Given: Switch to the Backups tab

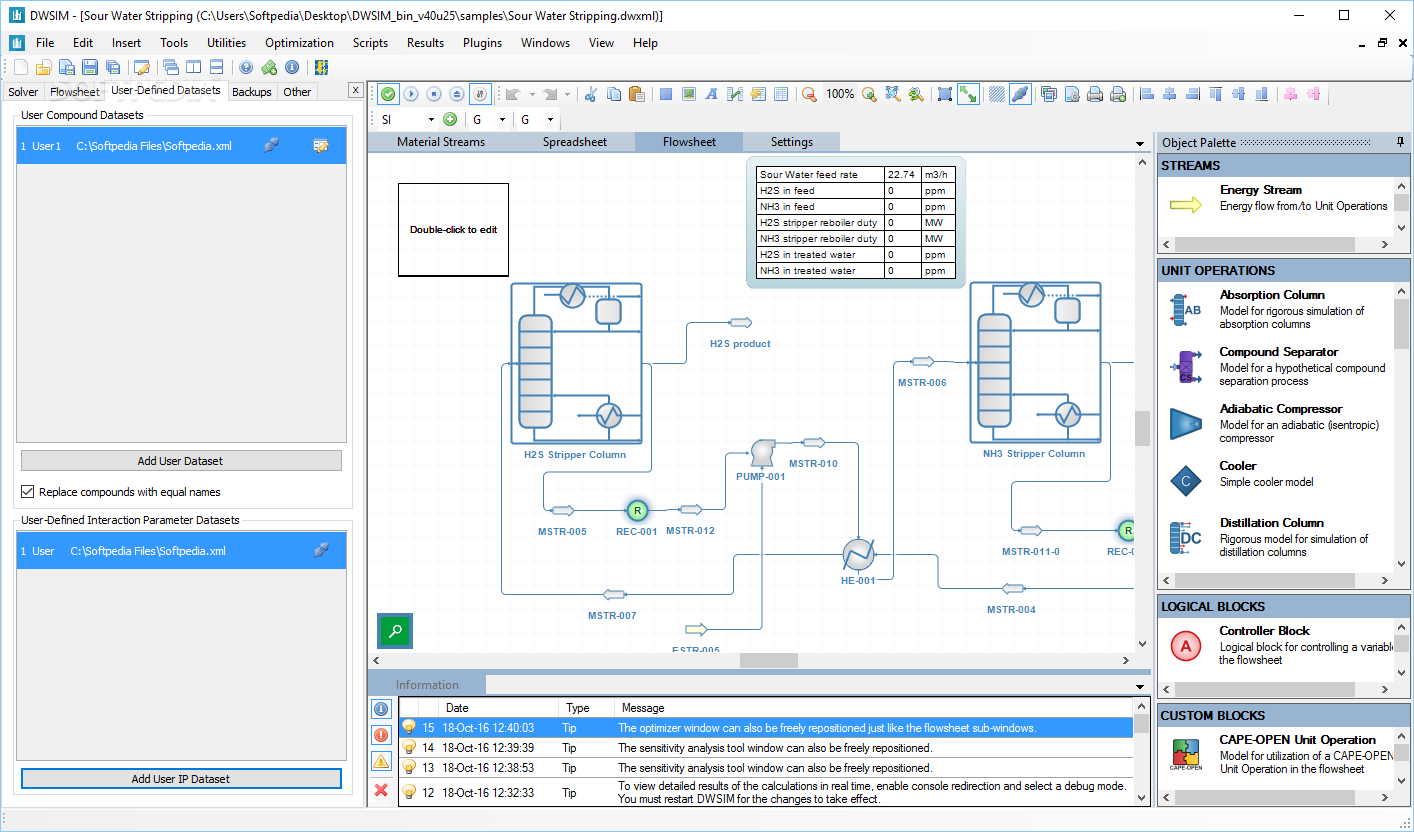Looking at the screenshot, I should coord(252,92).
